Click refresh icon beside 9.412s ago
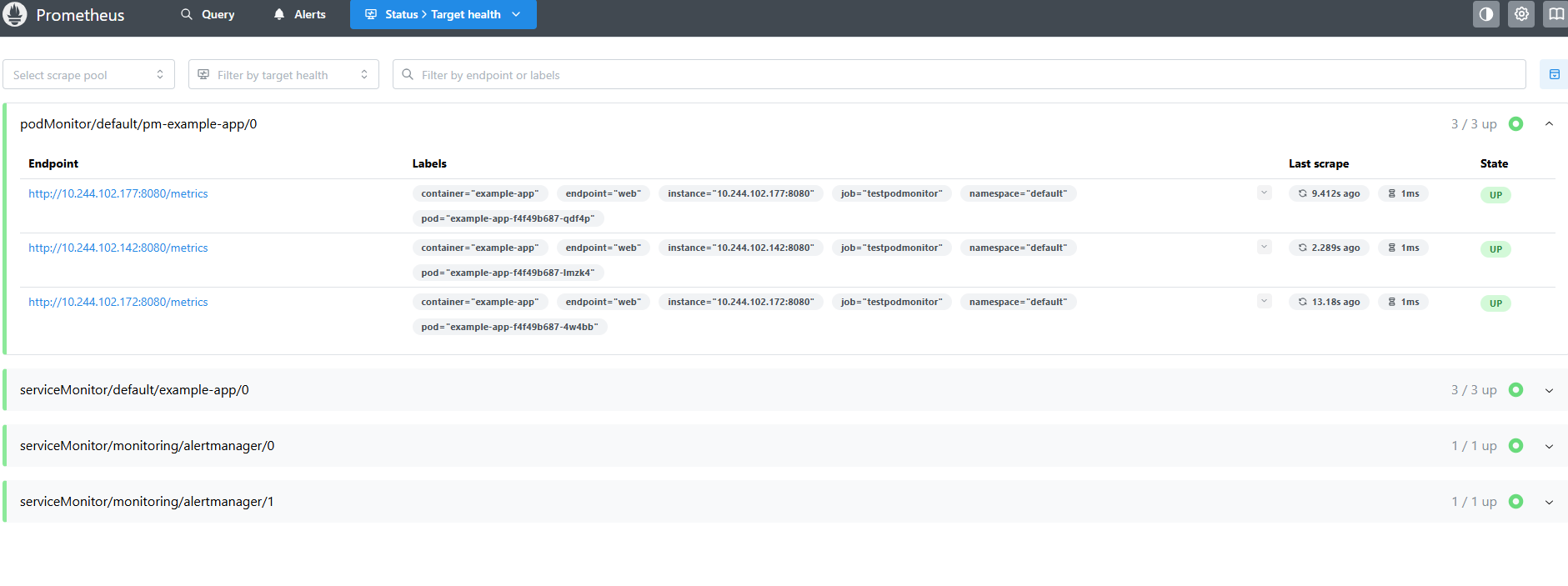 click(1302, 193)
